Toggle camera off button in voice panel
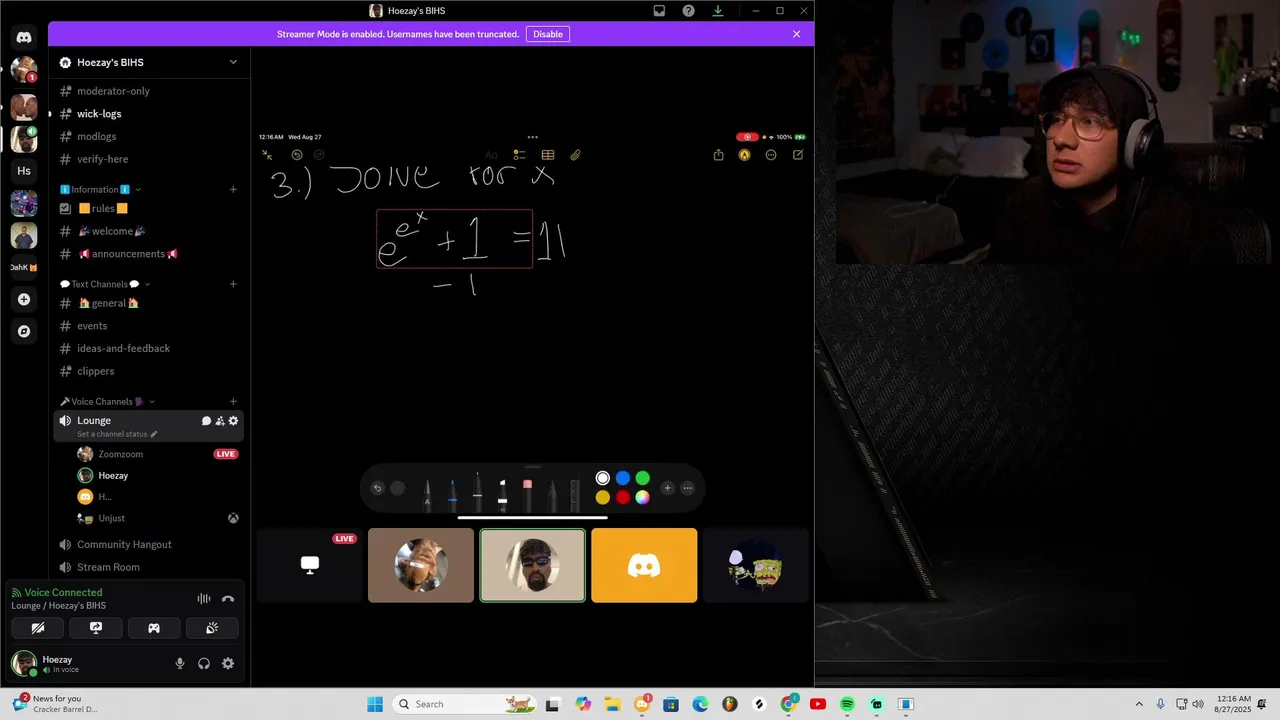The height and width of the screenshot is (720, 1280). (38, 628)
